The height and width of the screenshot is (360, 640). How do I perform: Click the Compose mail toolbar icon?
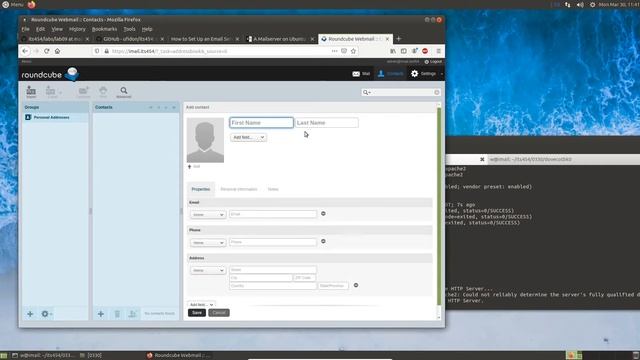click(x=83, y=91)
